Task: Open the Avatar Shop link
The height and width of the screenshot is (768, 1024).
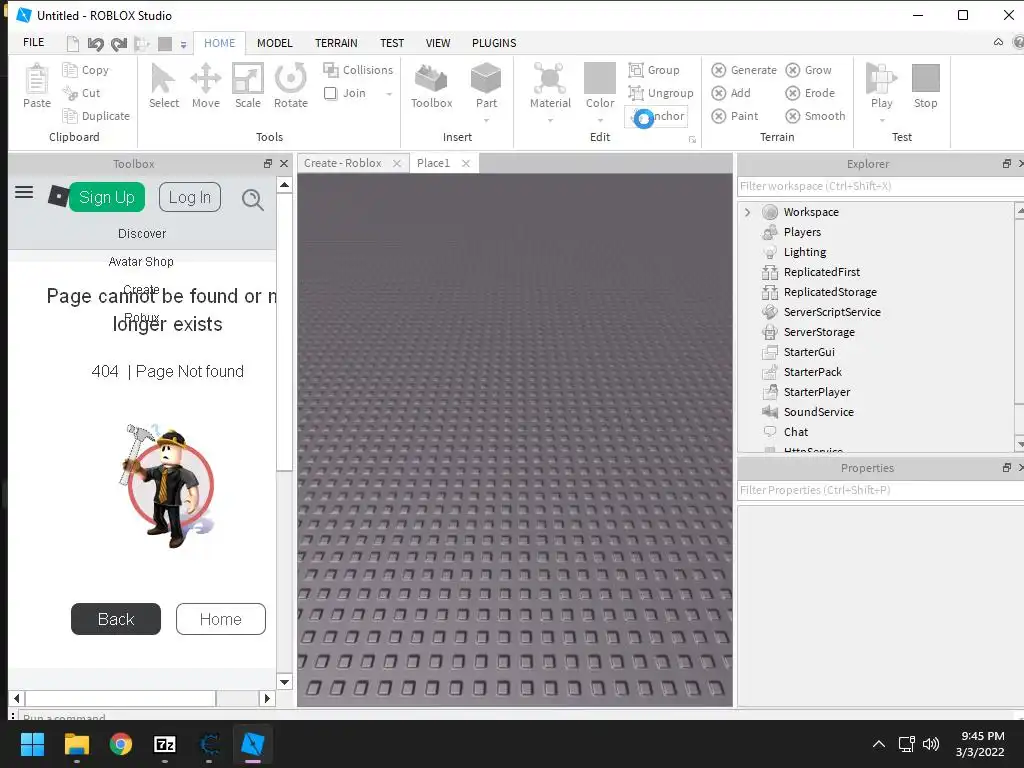Action: coord(141,262)
